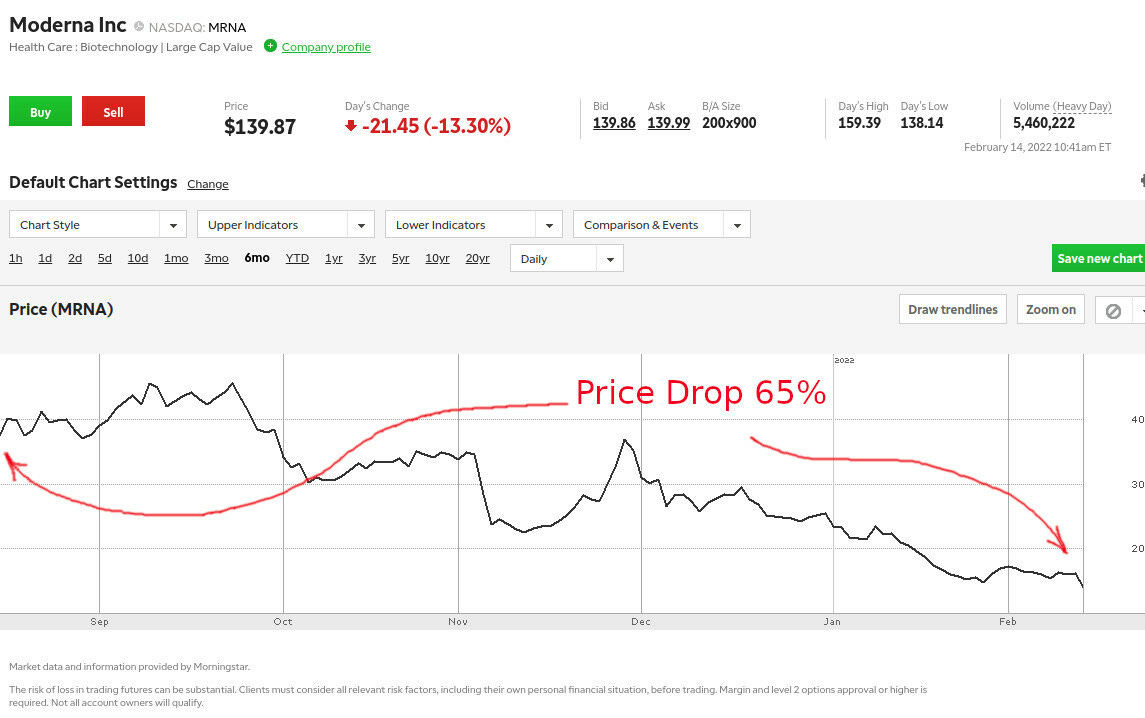Toggle the Zoom on button
Screen dimensions: 1145x718
pyautogui.click(x=1051, y=310)
